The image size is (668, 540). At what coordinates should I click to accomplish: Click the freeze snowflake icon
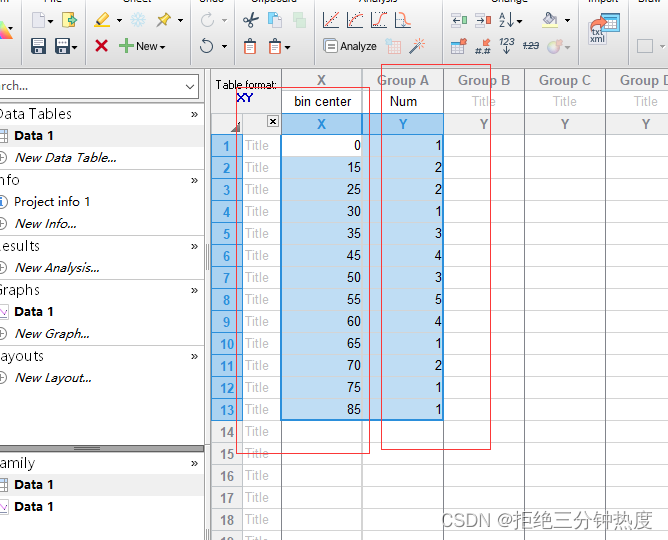click(138, 20)
